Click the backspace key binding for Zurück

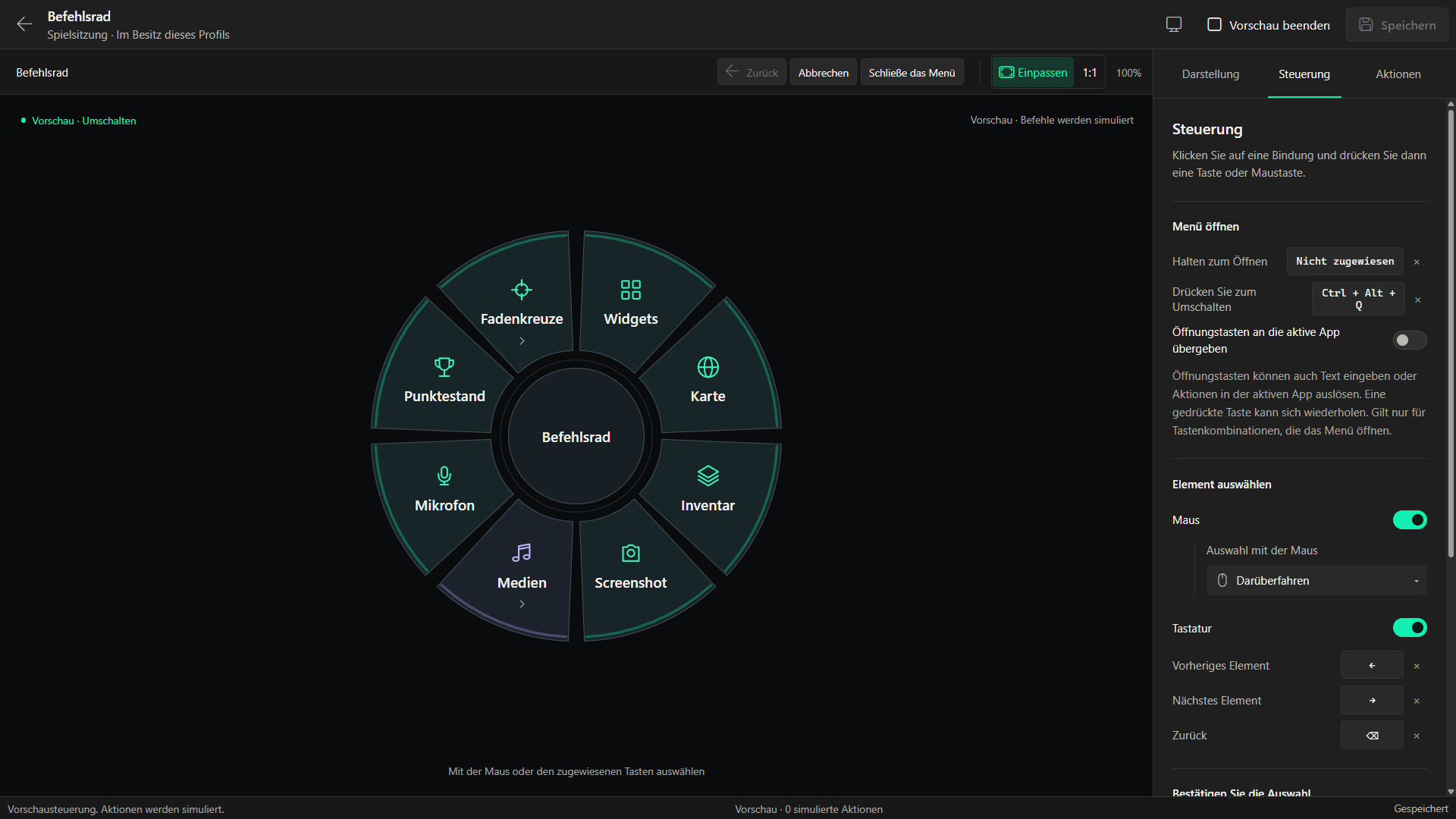(x=1372, y=736)
